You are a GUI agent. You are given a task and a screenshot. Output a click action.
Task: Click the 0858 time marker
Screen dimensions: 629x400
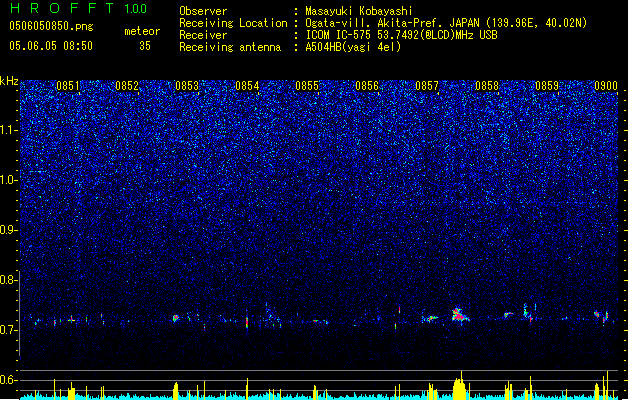click(487, 86)
